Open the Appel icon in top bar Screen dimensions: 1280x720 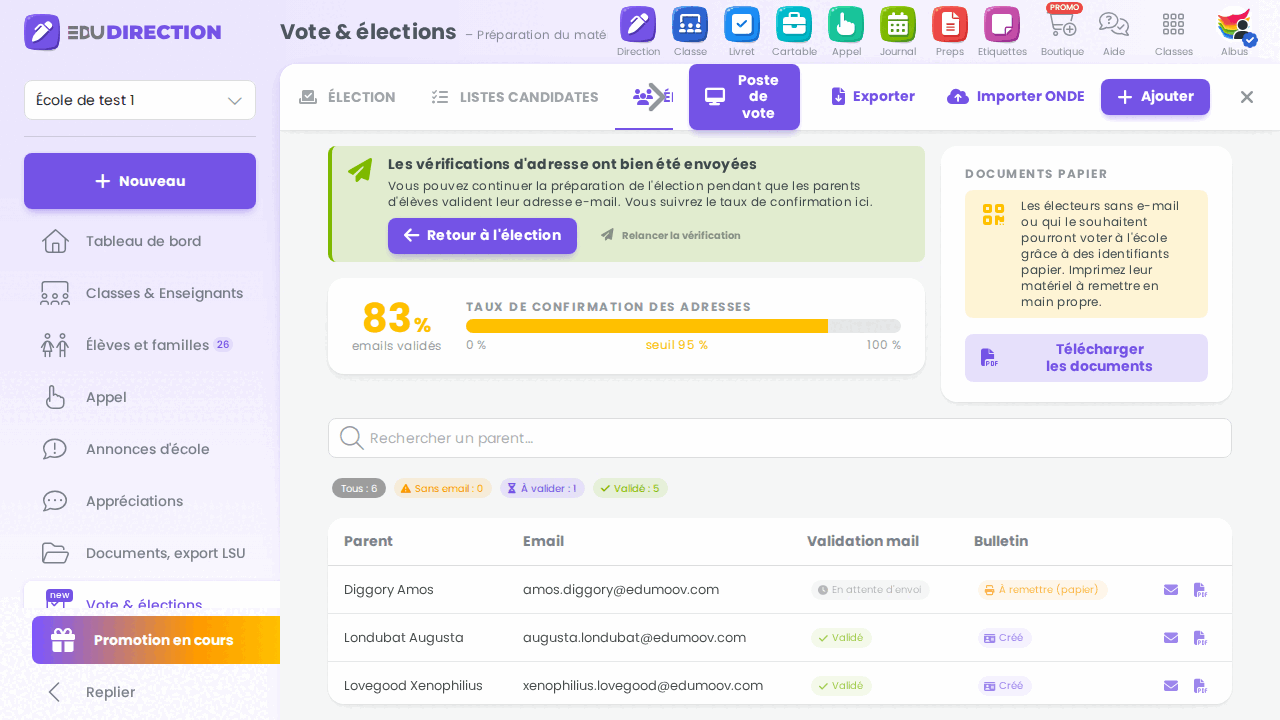846,31
